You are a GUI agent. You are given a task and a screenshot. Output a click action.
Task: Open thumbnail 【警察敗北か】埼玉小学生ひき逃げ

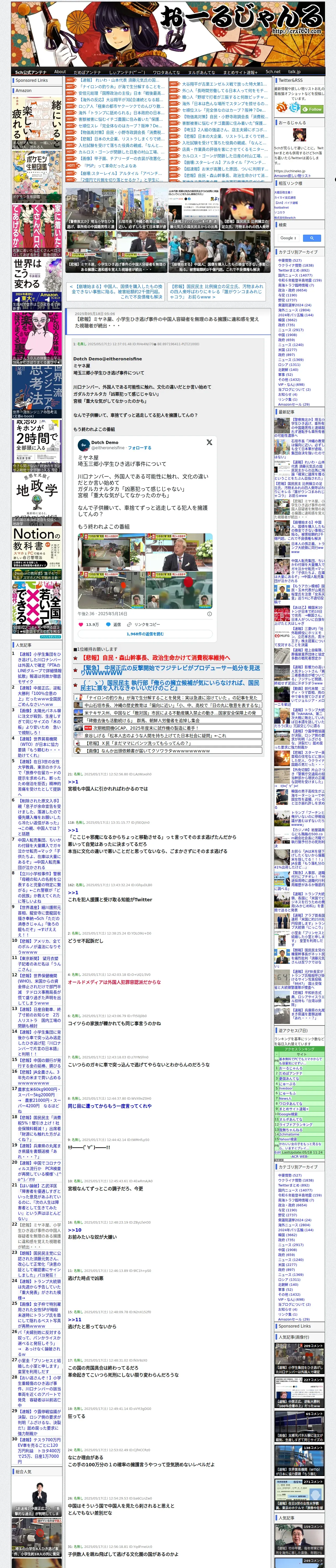91,209
